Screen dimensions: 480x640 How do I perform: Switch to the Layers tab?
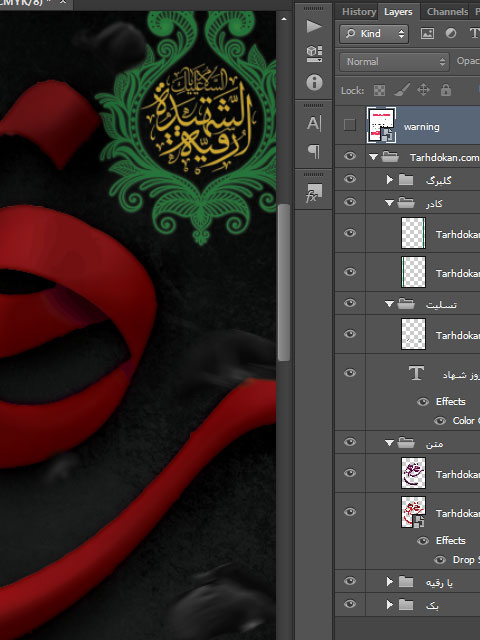click(x=398, y=12)
